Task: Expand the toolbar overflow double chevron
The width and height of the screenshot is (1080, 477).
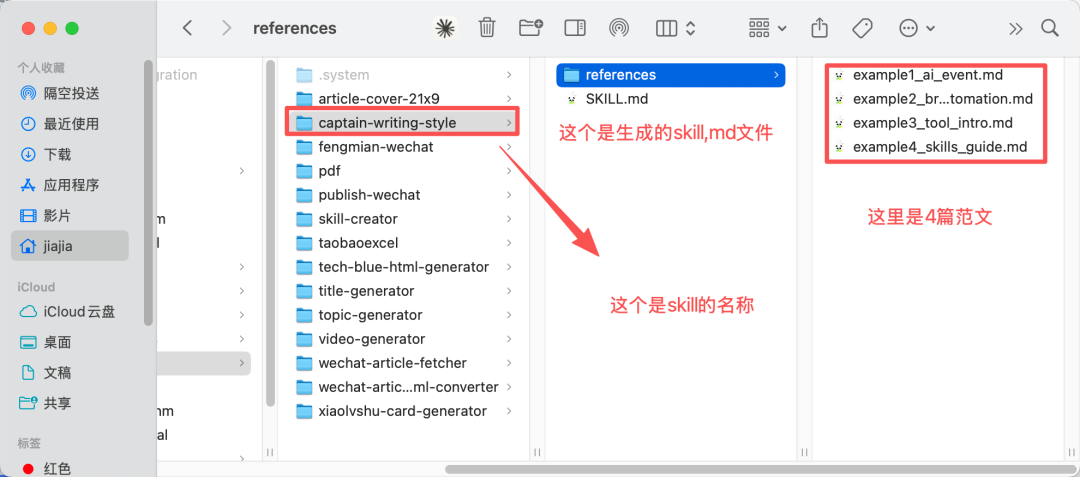Action: [1015, 28]
